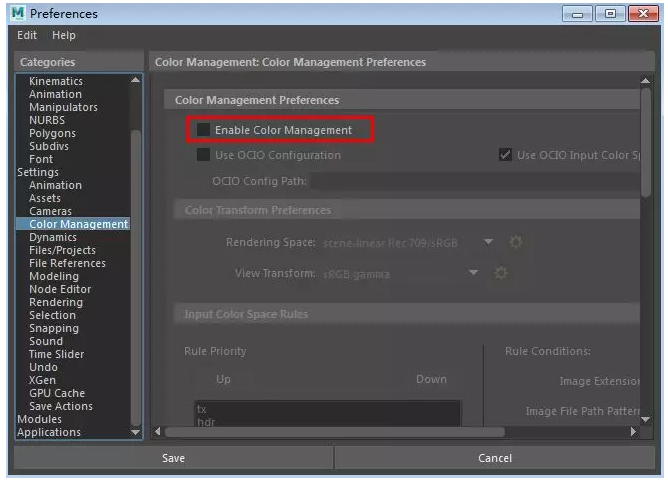Select XGen category
This screenshot has width=668, height=480.
tap(42, 380)
